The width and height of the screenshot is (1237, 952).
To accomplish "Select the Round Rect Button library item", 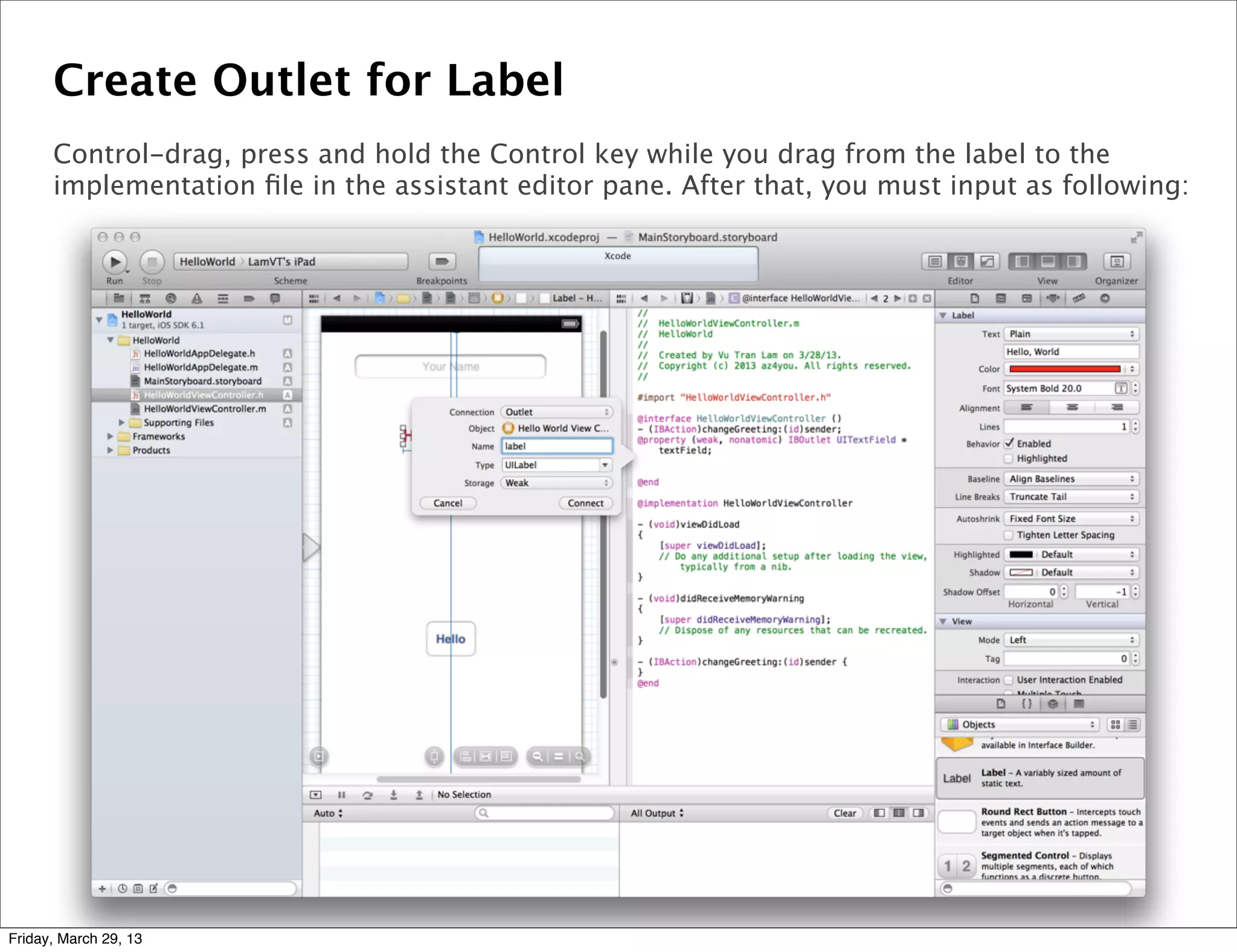I will coord(1041,822).
